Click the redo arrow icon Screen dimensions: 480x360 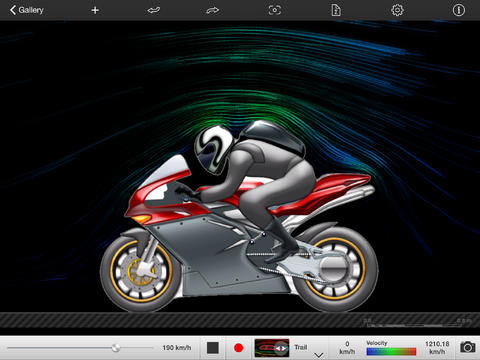(212, 10)
